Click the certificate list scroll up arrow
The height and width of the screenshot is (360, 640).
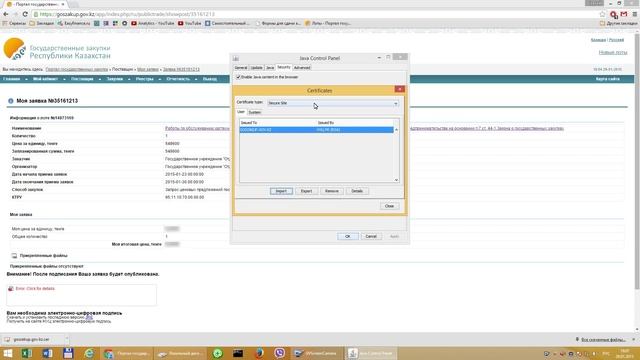(396, 129)
